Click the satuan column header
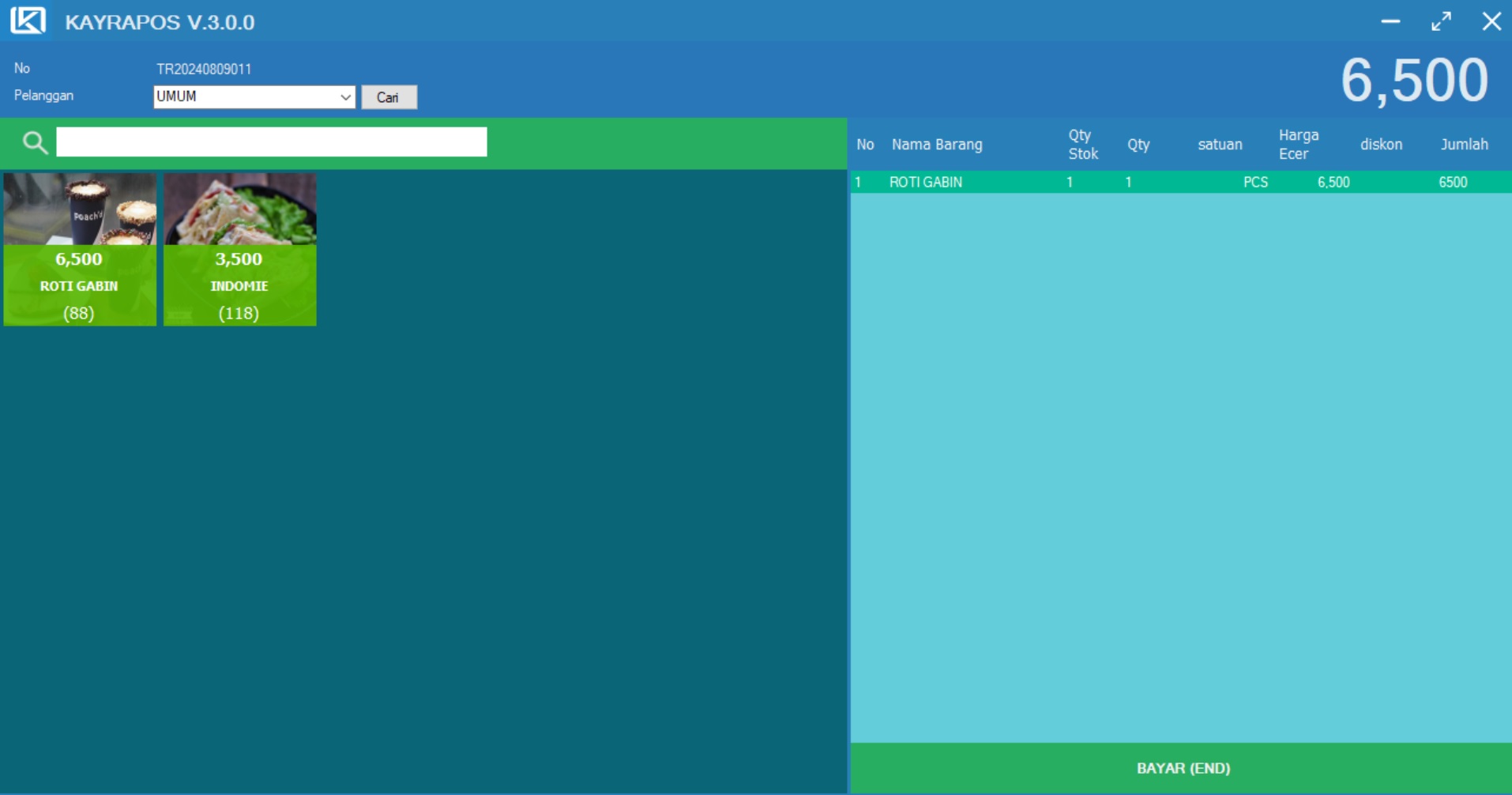Screen dimensions: 1512x795 [x=1220, y=145]
